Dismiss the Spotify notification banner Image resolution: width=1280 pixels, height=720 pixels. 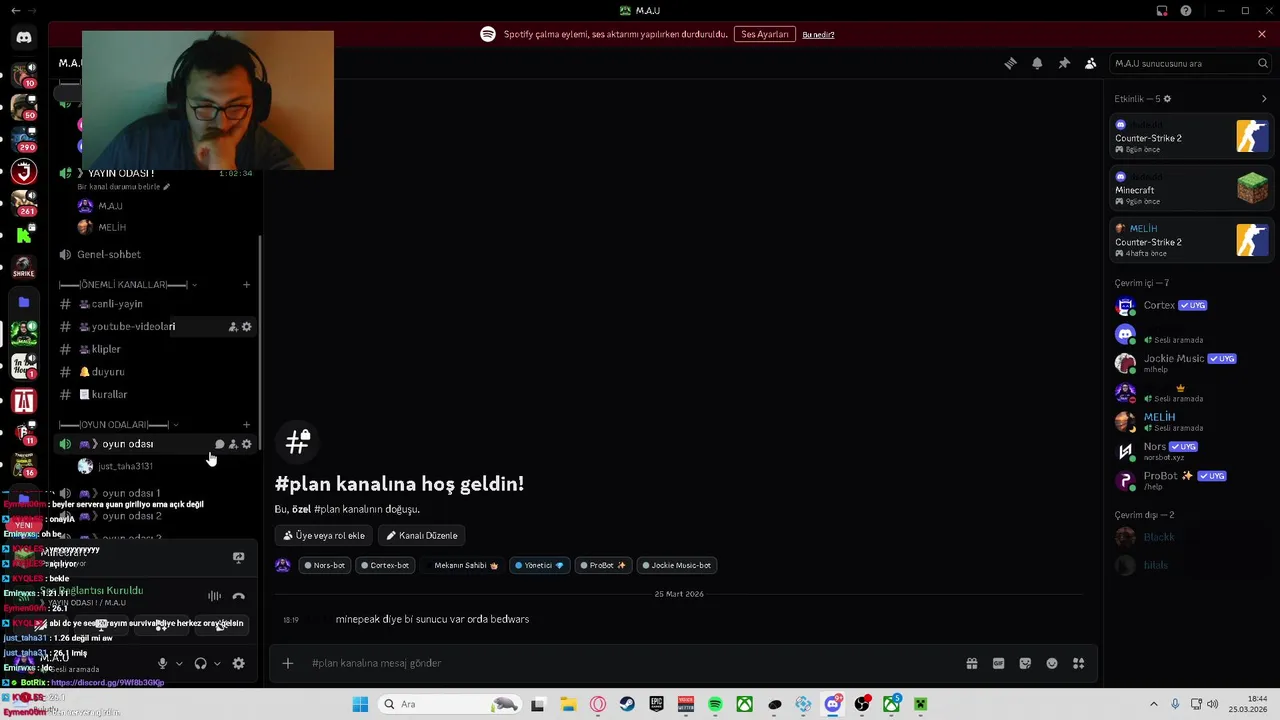coord(1262,34)
